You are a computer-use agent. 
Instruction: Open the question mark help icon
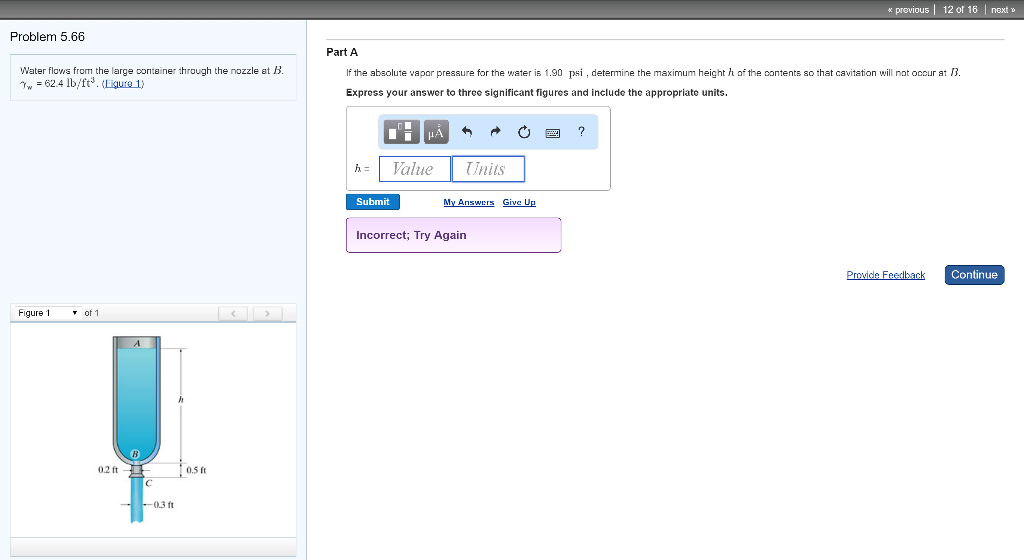[581, 131]
